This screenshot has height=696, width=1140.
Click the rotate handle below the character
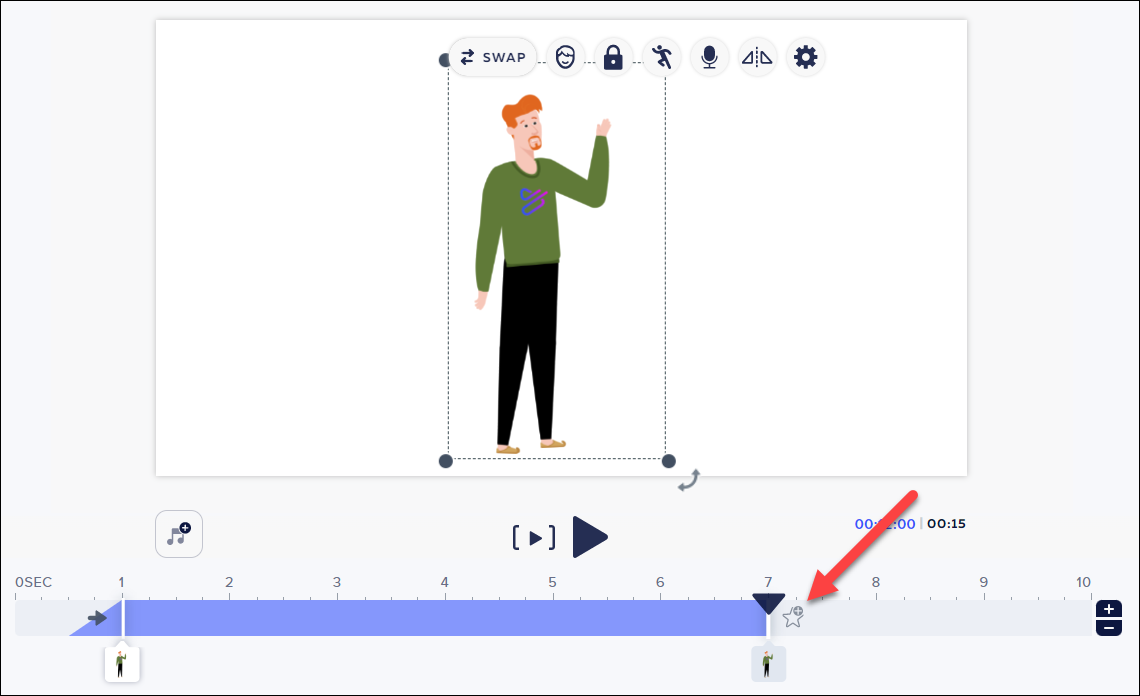coord(688,480)
